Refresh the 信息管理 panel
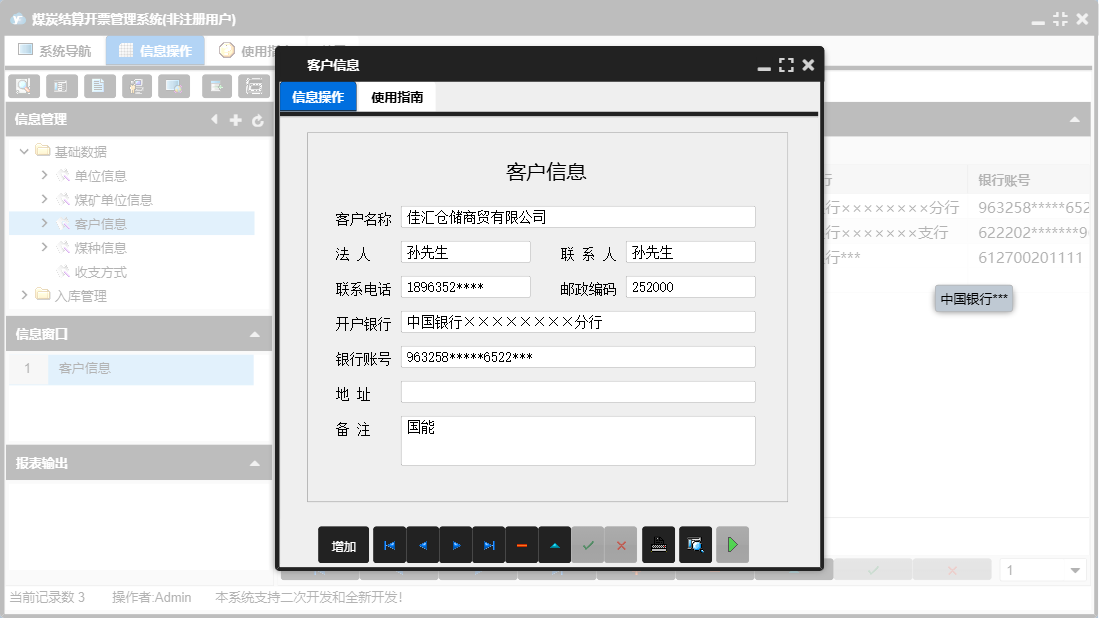Viewport: 1099px width, 618px height. coord(258,120)
